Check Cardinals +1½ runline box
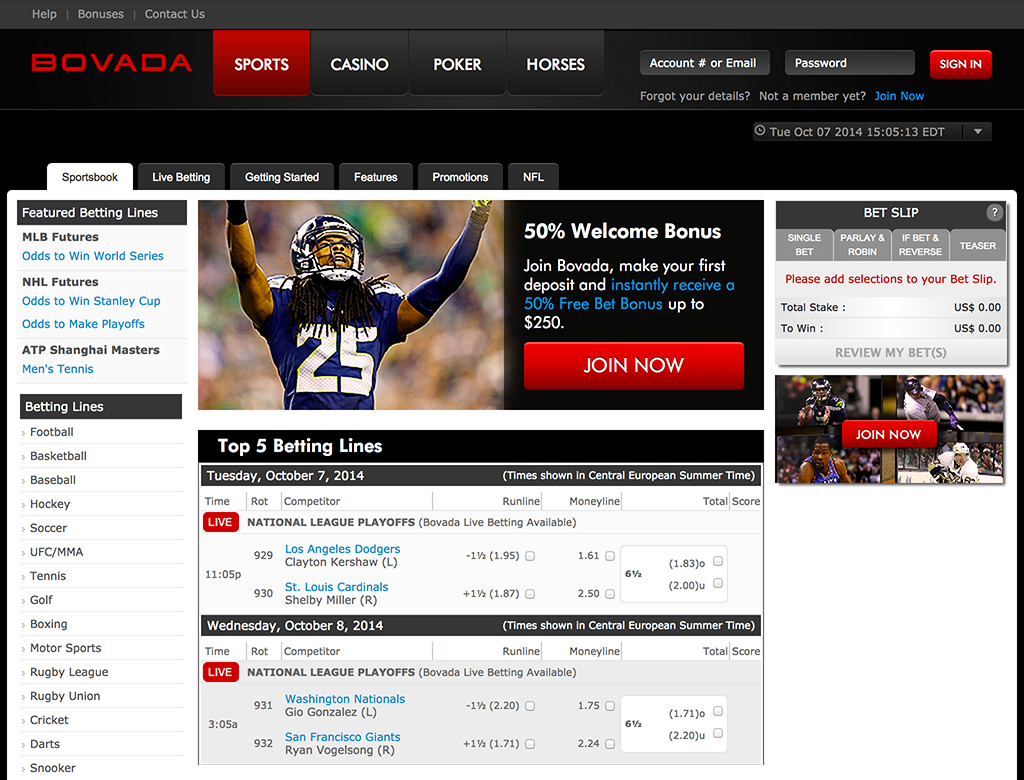This screenshot has width=1024, height=780. click(530, 594)
